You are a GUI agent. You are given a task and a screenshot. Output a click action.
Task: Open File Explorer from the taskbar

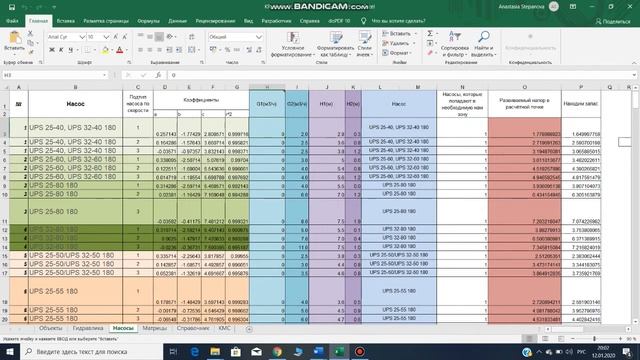pyautogui.click(x=215, y=351)
